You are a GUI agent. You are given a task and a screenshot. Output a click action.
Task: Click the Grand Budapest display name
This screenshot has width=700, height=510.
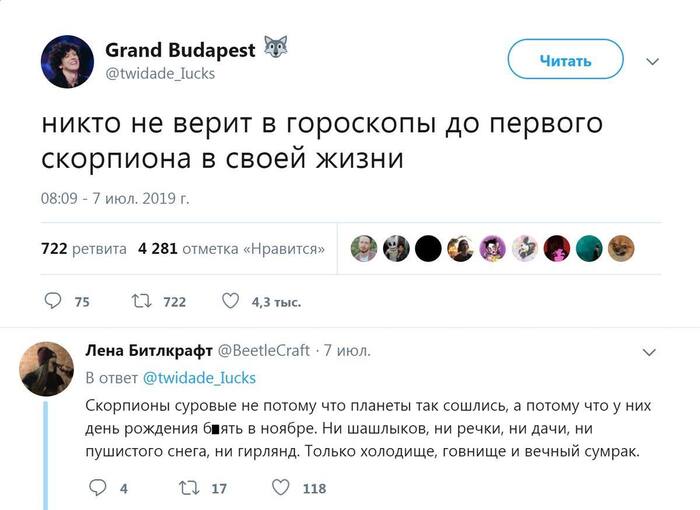(181, 50)
